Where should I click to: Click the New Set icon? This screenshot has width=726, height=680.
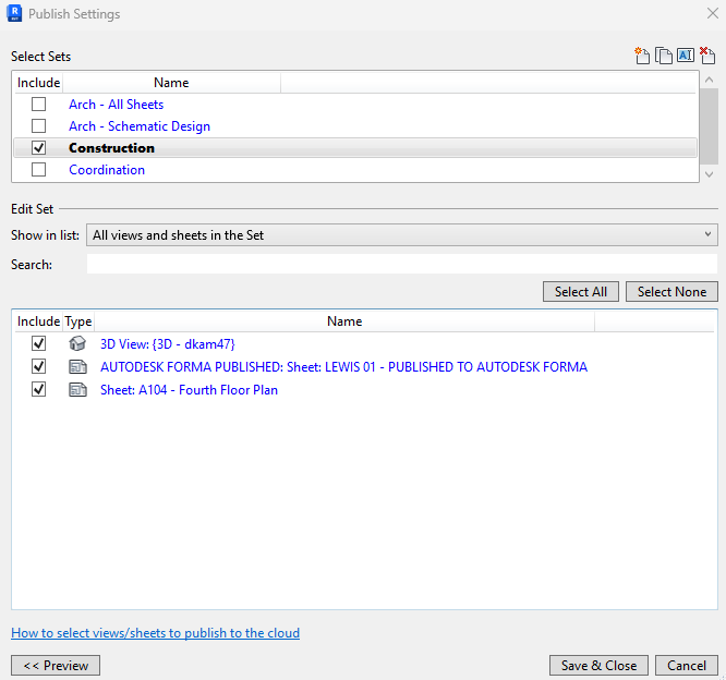pos(642,56)
